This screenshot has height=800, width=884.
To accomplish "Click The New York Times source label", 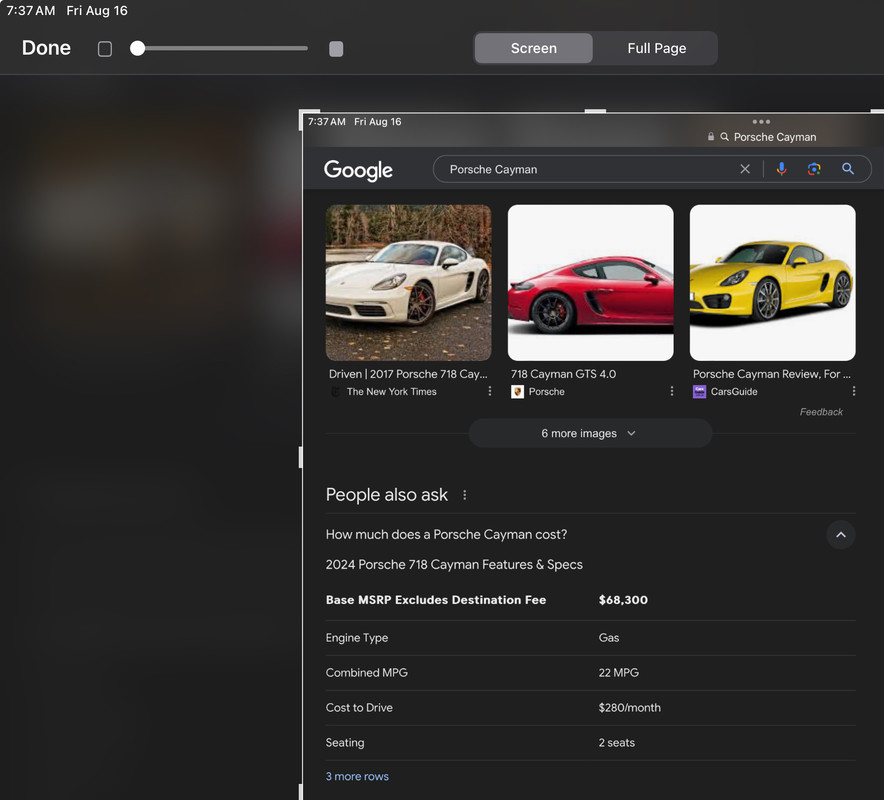I will tap(391, 391).
